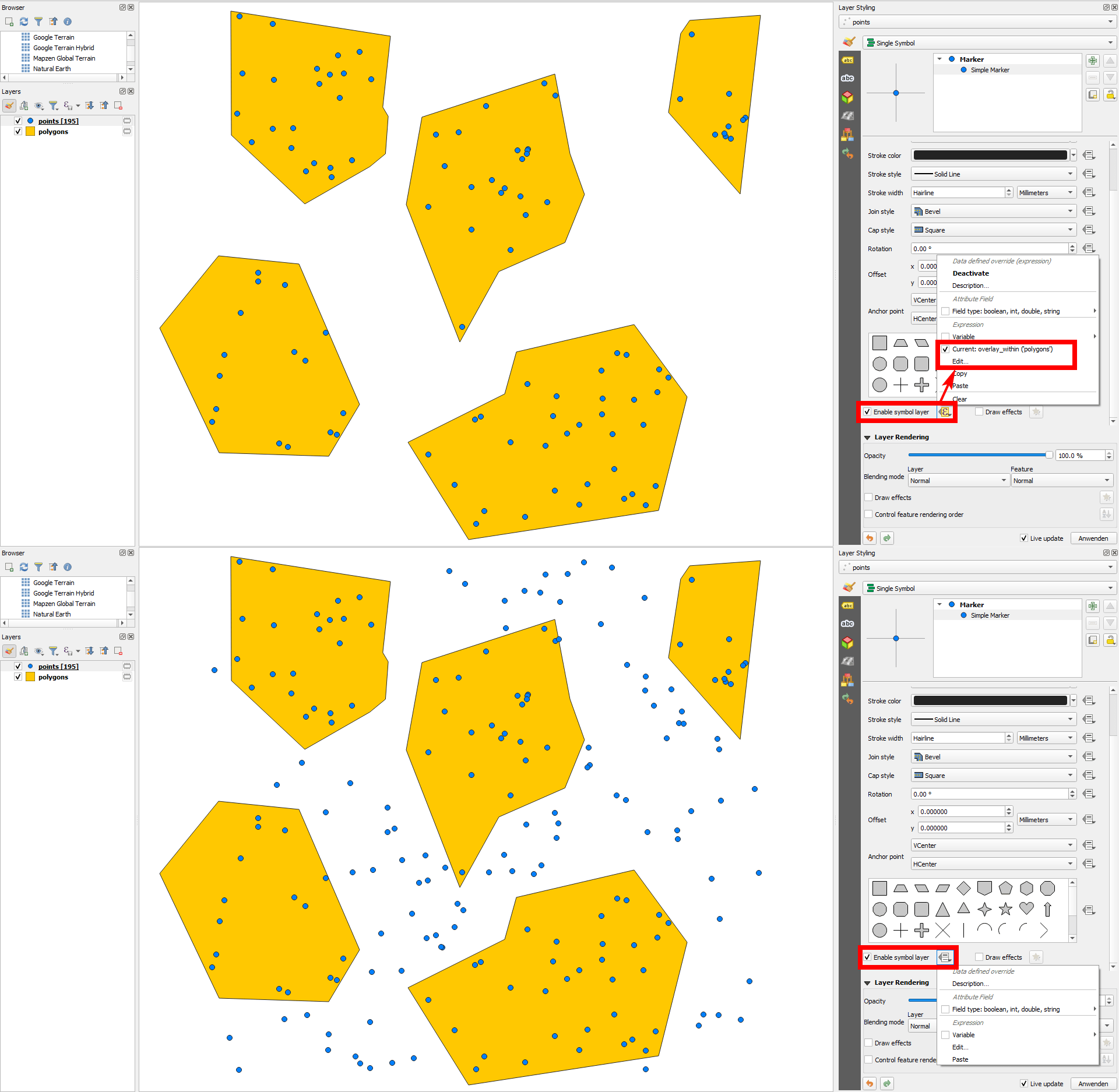Screen dimensions: 1119x1092
Task: Pick the star marker shape
Action: 1005,908
